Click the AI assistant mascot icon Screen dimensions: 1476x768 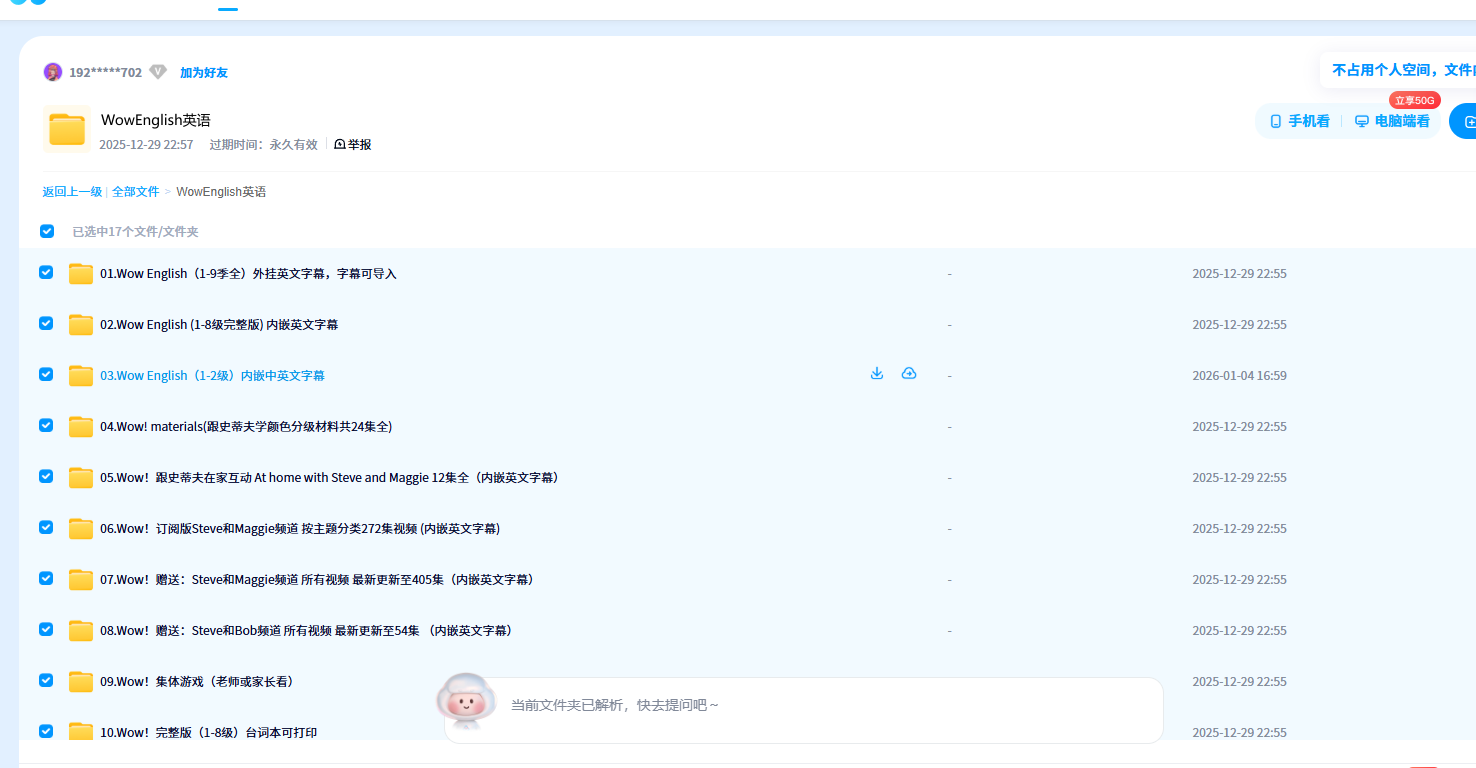pyautogui.click(x=466, y=700)
